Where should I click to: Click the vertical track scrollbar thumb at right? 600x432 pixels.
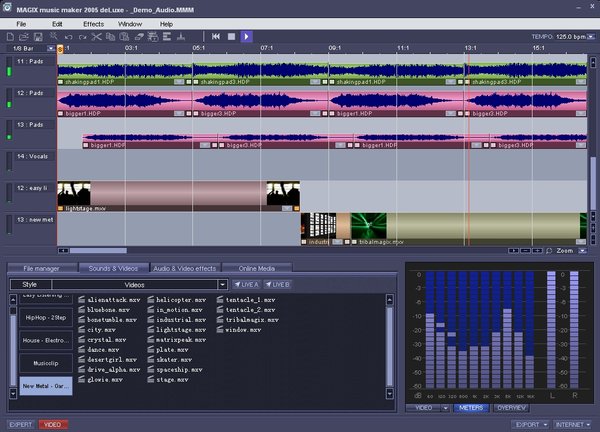point(593,181)
